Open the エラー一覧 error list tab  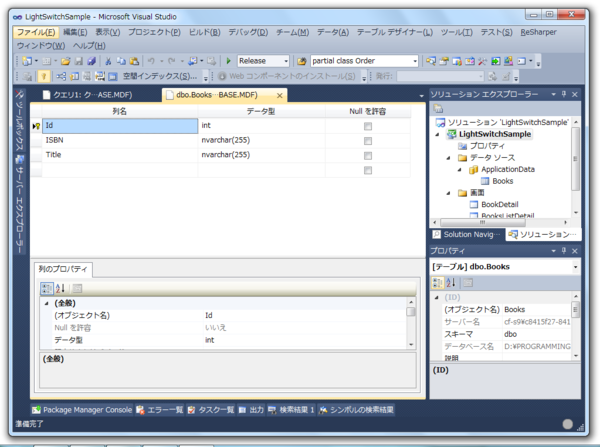[x=160, y=410]
